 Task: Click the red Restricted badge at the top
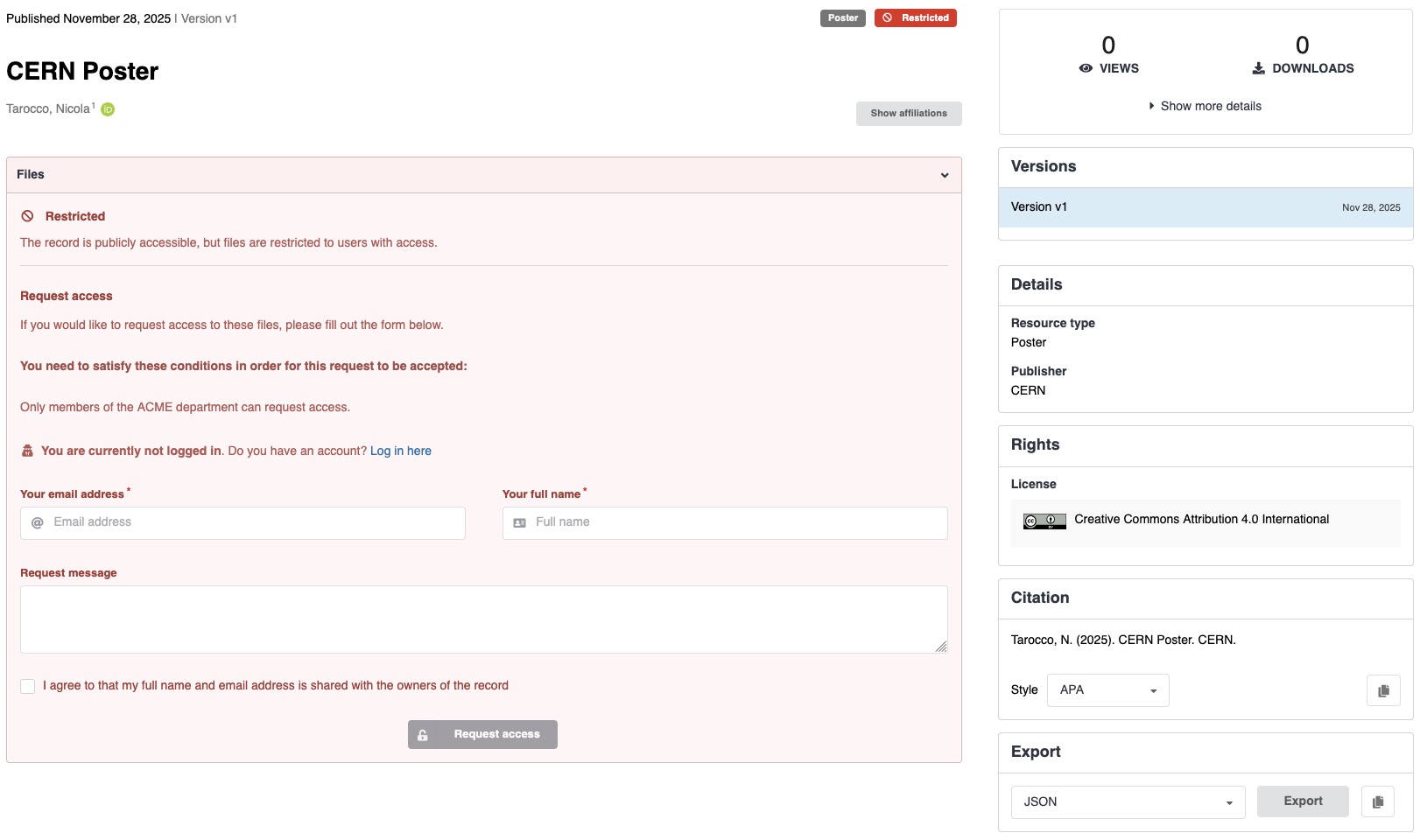(915, 17)
